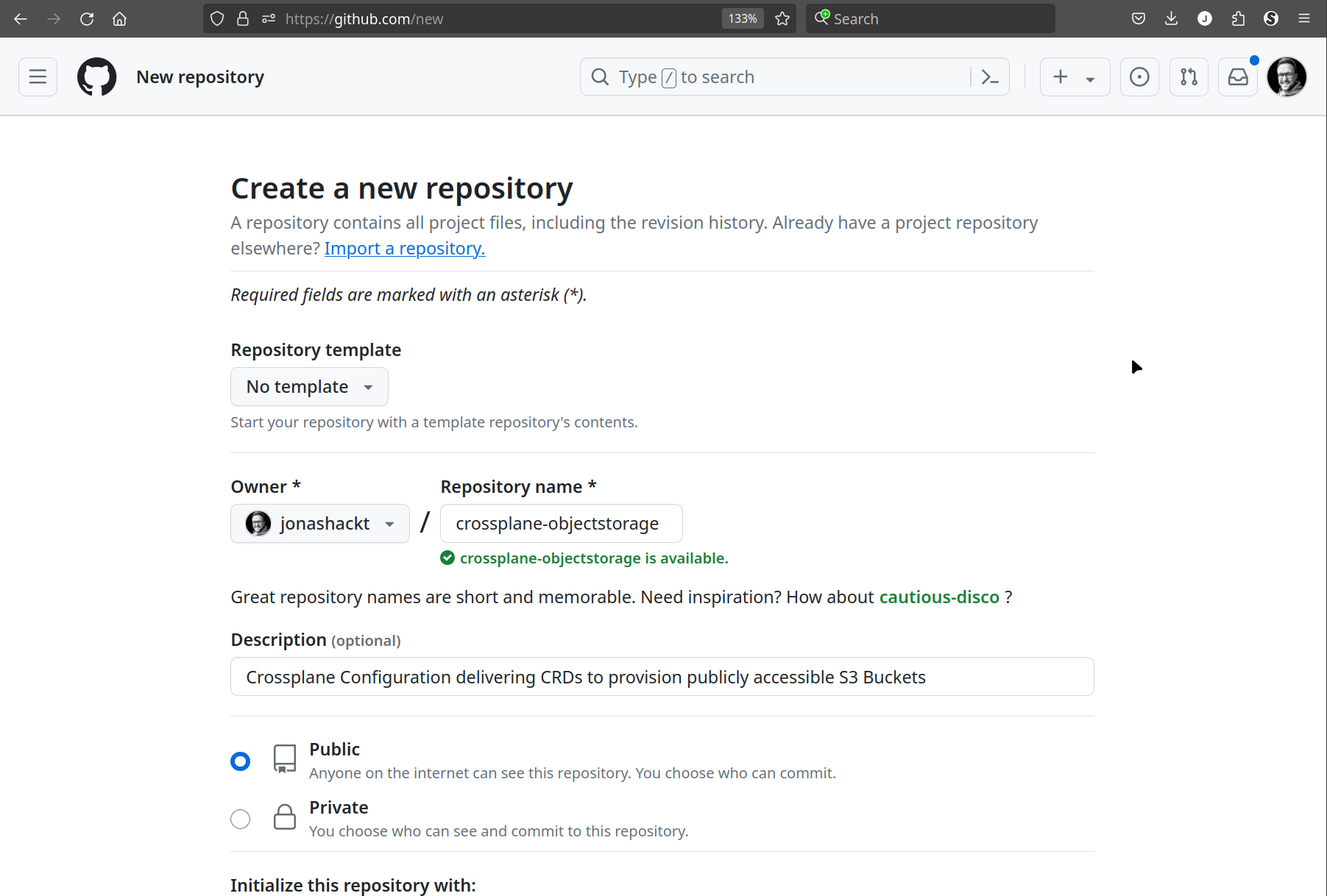The height and width of the screenshot is (896, 1327).
Task: Open browser downloads panel
Action: pos(1172,19)
